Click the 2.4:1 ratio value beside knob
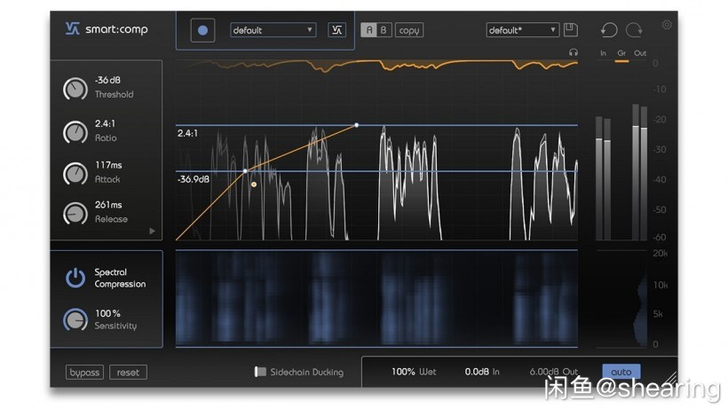Image resolution: width=728 pixels, height=409 pixels. coord(105,123)
